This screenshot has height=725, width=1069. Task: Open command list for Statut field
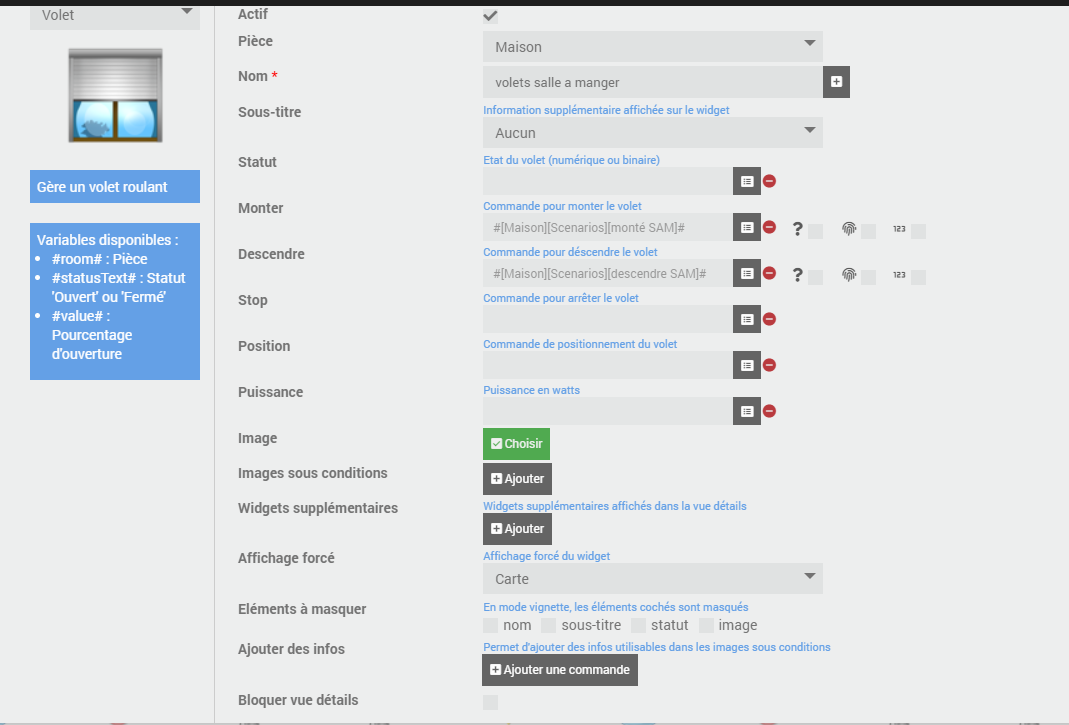pos(747,181)
